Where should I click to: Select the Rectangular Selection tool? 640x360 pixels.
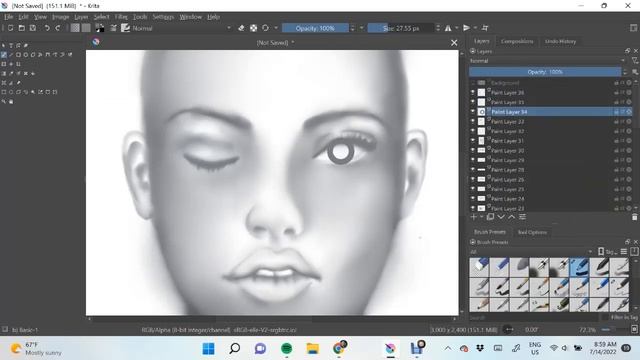pyautogui.click(x=4, y=92)
